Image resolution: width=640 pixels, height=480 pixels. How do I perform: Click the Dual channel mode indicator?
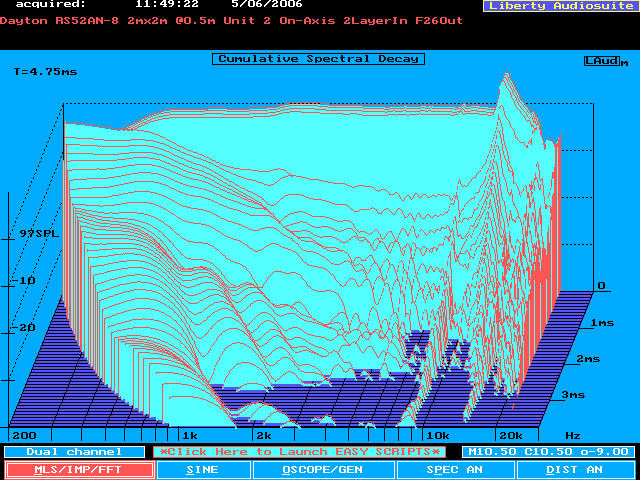click(73, 452)
